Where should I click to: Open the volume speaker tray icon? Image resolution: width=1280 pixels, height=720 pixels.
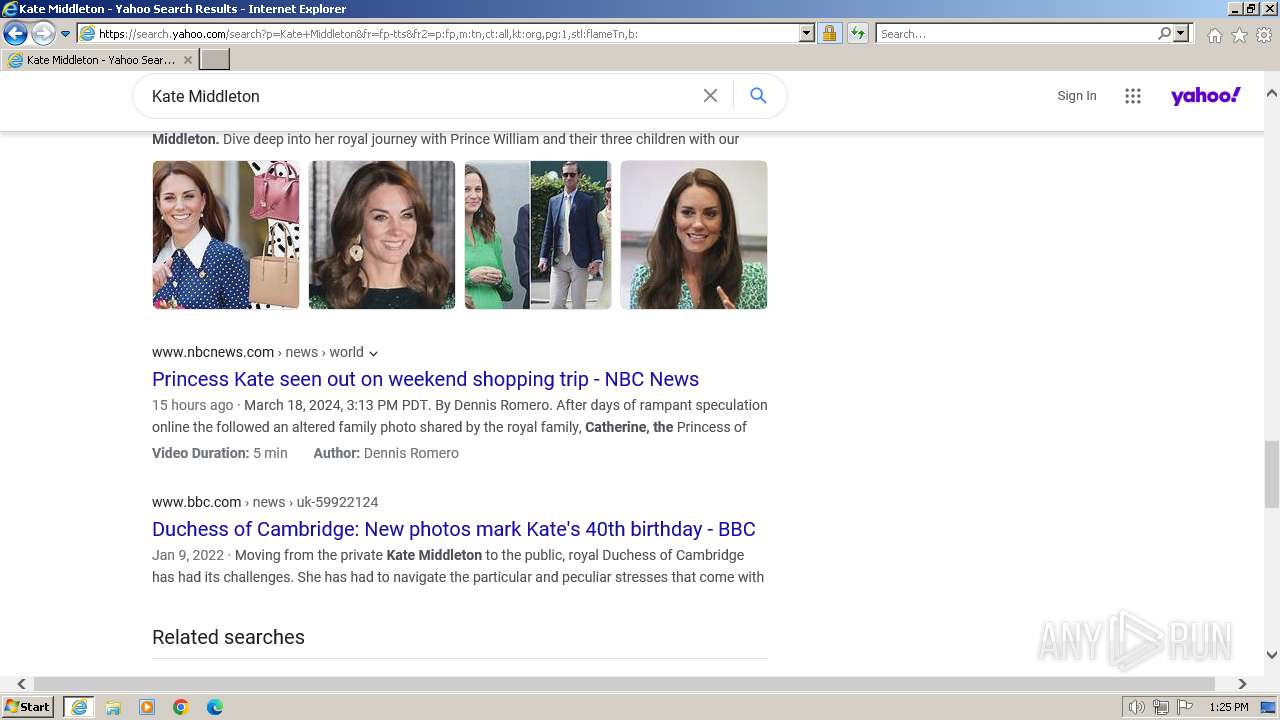point(1137,707)
